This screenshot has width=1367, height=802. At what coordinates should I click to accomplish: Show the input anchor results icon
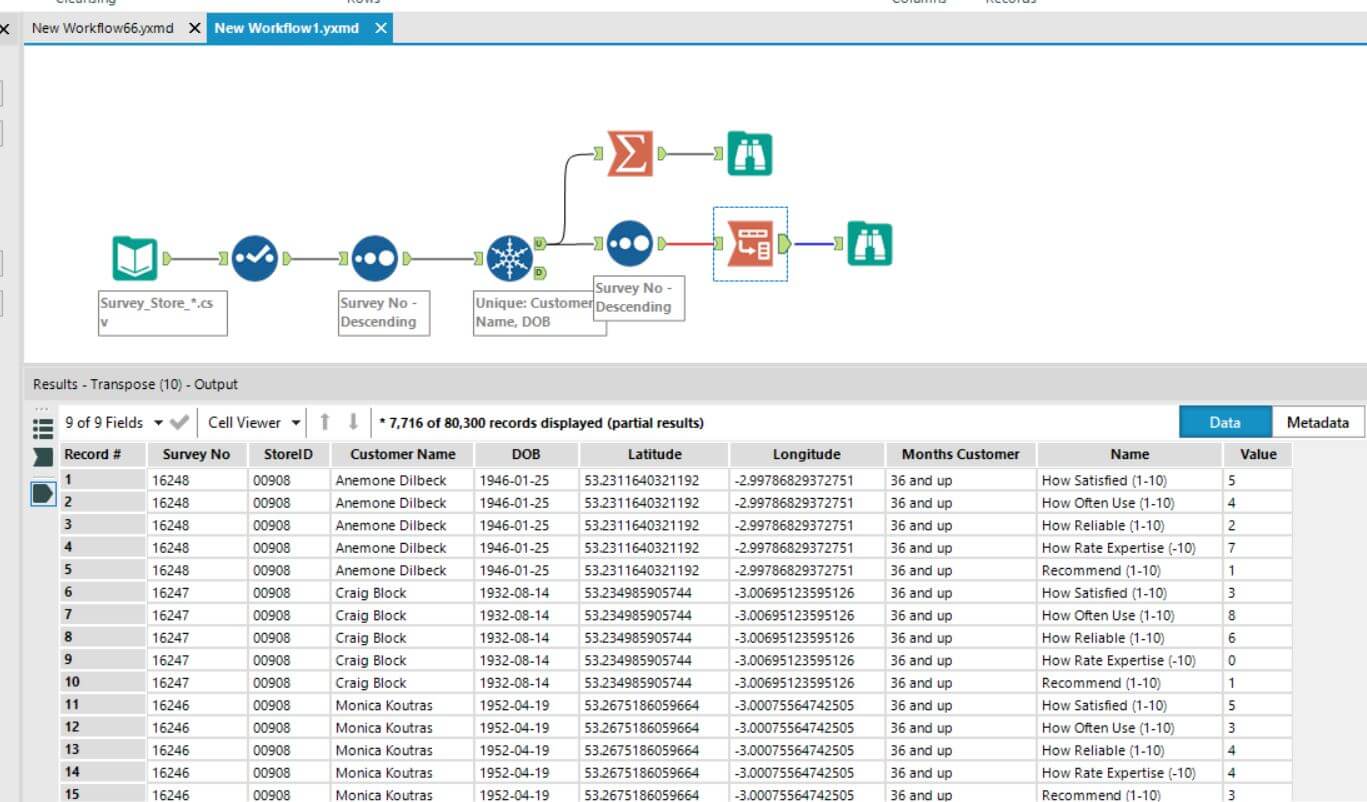[43, 457]
